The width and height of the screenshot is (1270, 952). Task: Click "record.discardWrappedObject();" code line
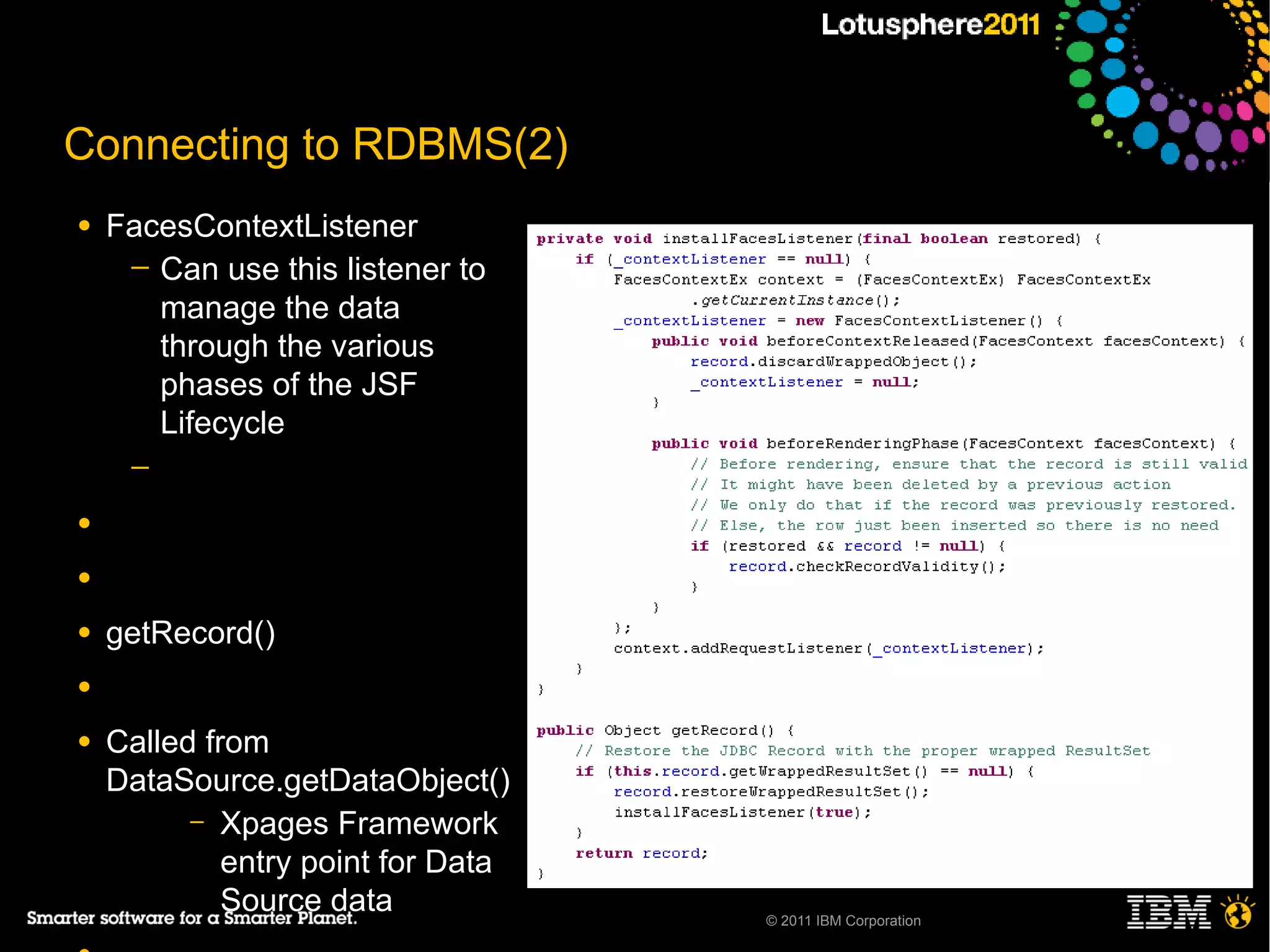pos(833,362)
